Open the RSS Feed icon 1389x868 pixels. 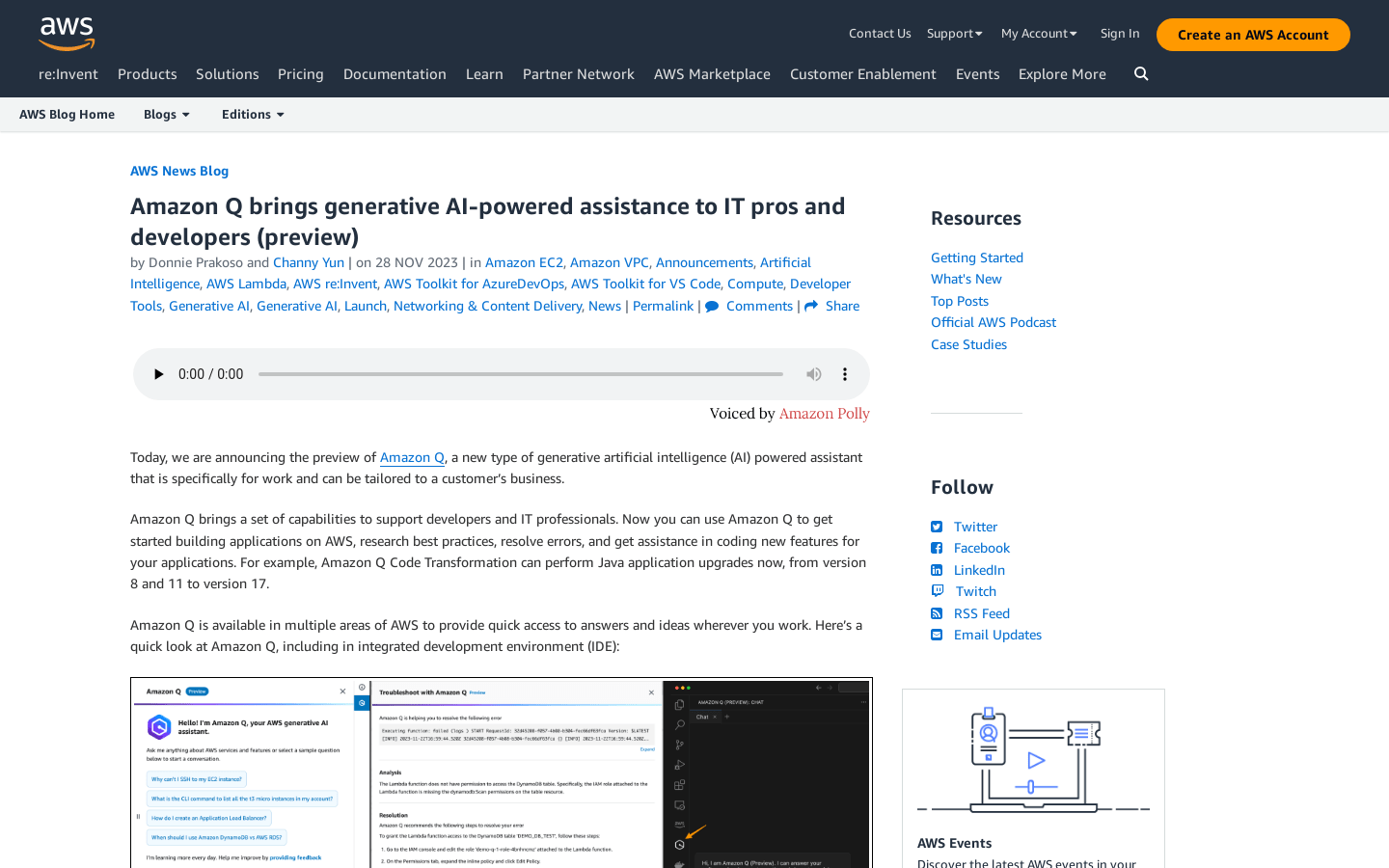[x=937, y=613]
